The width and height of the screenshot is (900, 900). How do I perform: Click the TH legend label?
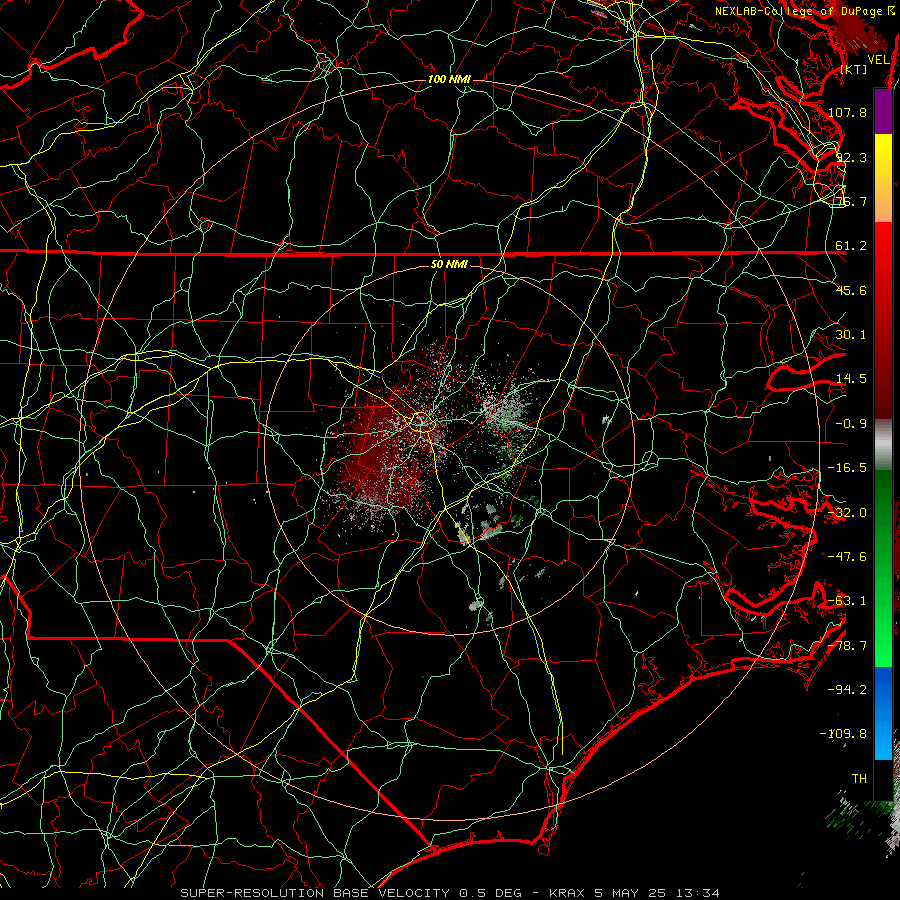859,779
